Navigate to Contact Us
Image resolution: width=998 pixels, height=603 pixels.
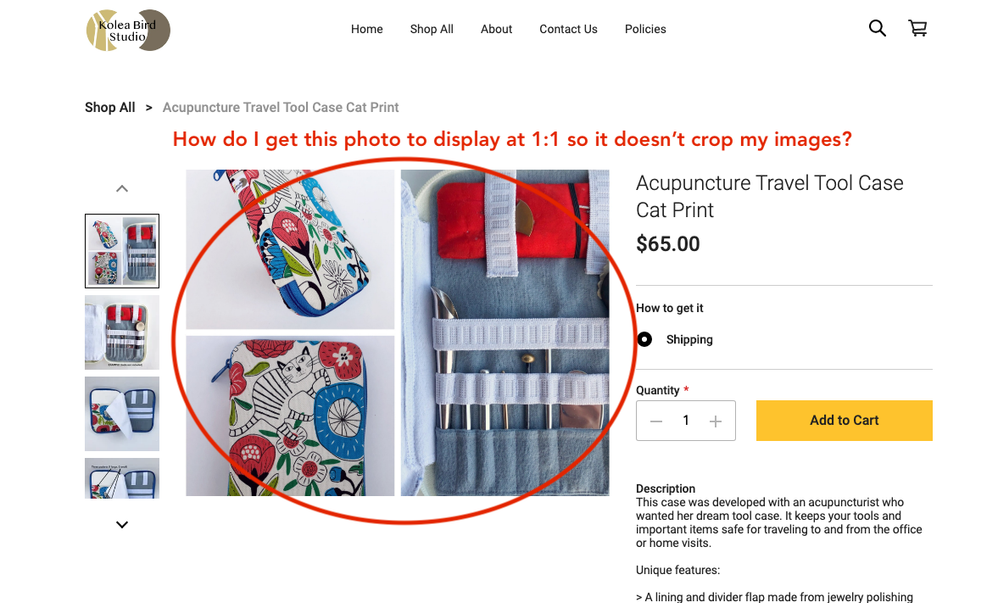pyautogui.click(x=568, y=29)
